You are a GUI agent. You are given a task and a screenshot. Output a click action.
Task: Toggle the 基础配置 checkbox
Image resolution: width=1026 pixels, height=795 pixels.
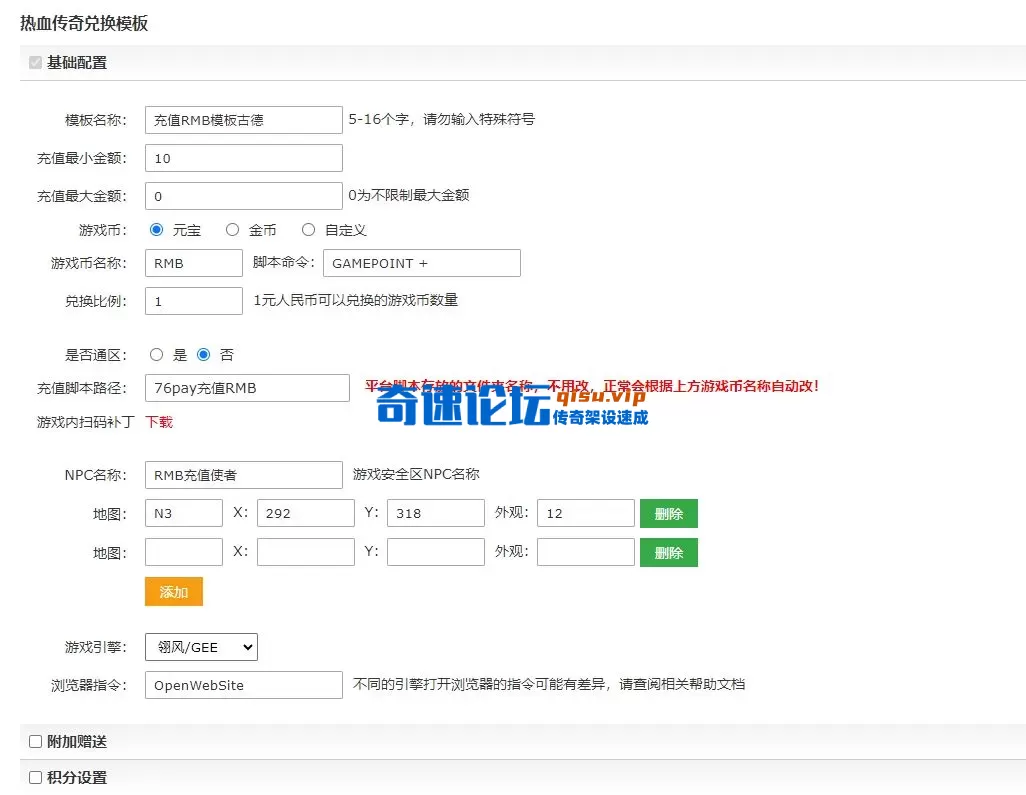coord(35,63)
